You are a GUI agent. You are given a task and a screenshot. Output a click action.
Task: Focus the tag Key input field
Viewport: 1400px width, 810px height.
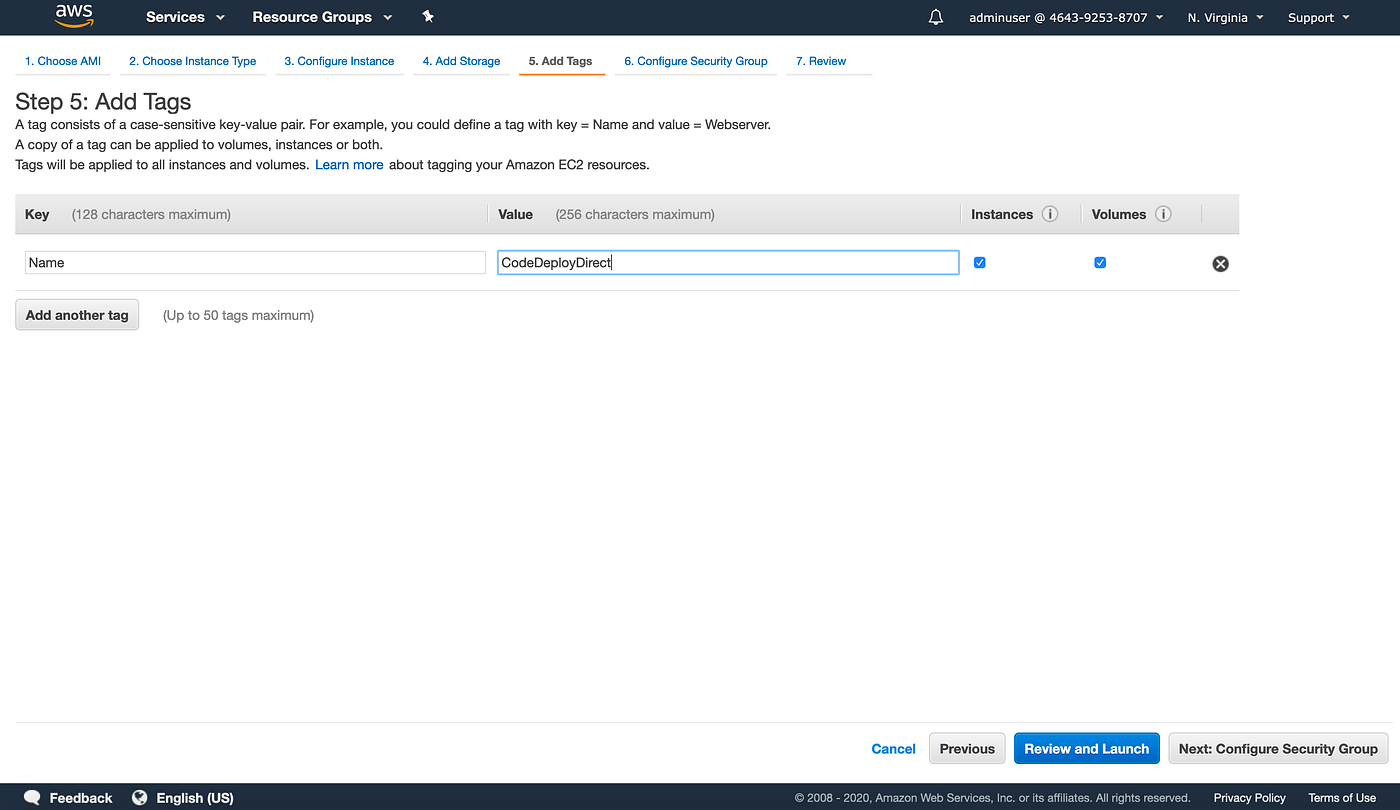[255, 262]
